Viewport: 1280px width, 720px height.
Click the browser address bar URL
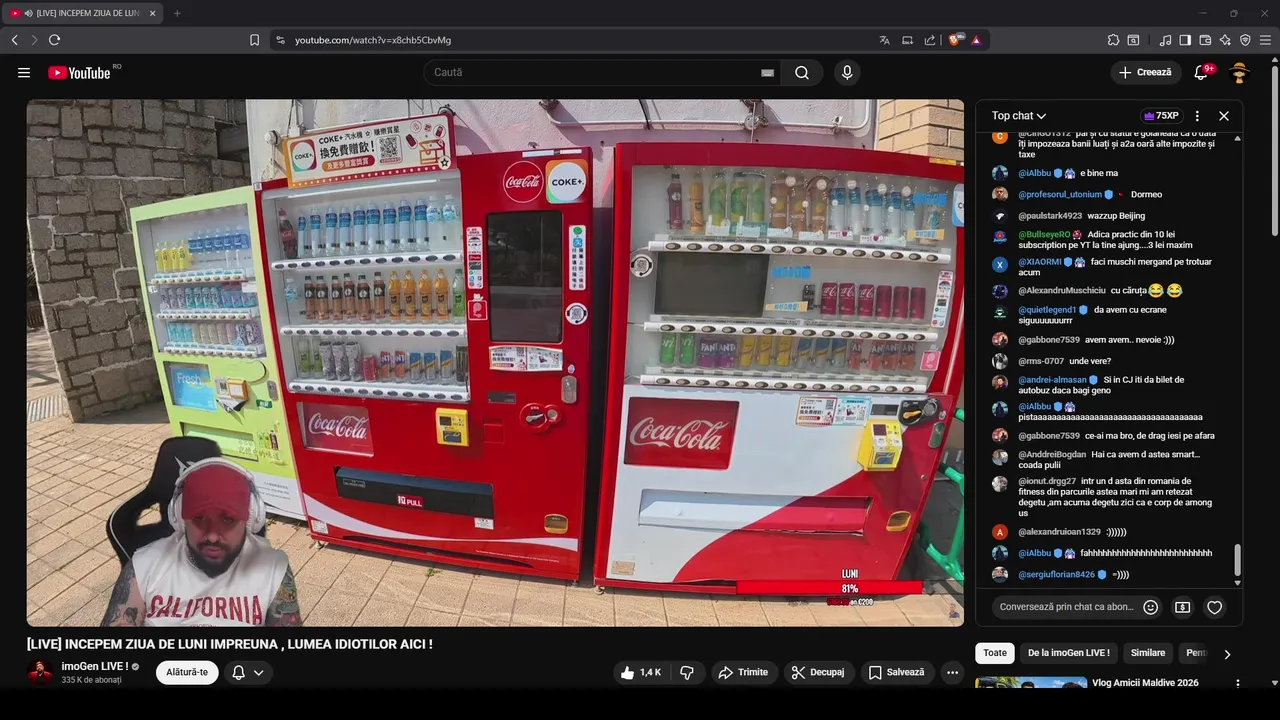coord(373,40)
